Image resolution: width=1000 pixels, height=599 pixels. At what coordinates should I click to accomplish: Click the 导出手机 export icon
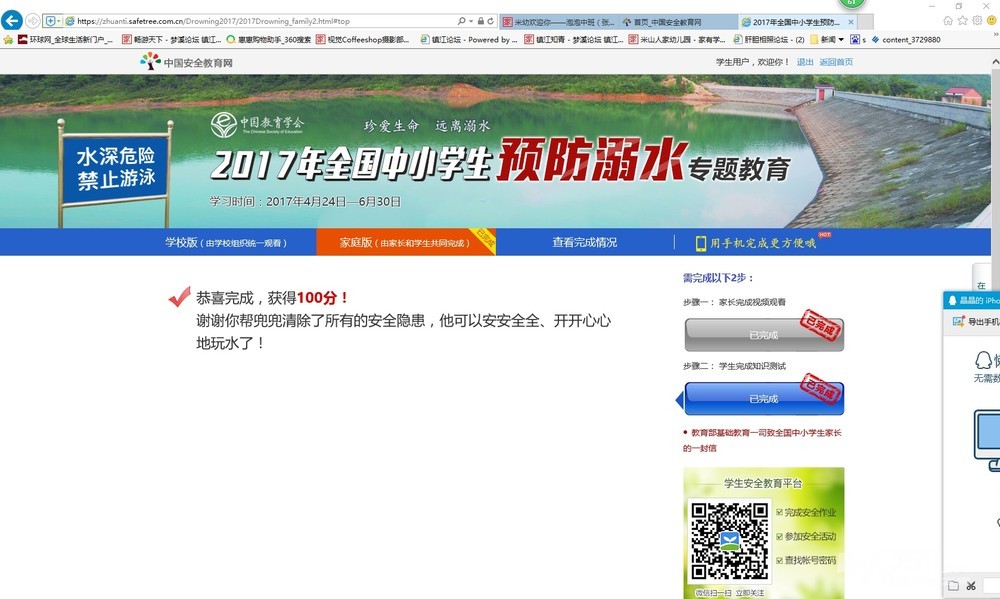959,322
